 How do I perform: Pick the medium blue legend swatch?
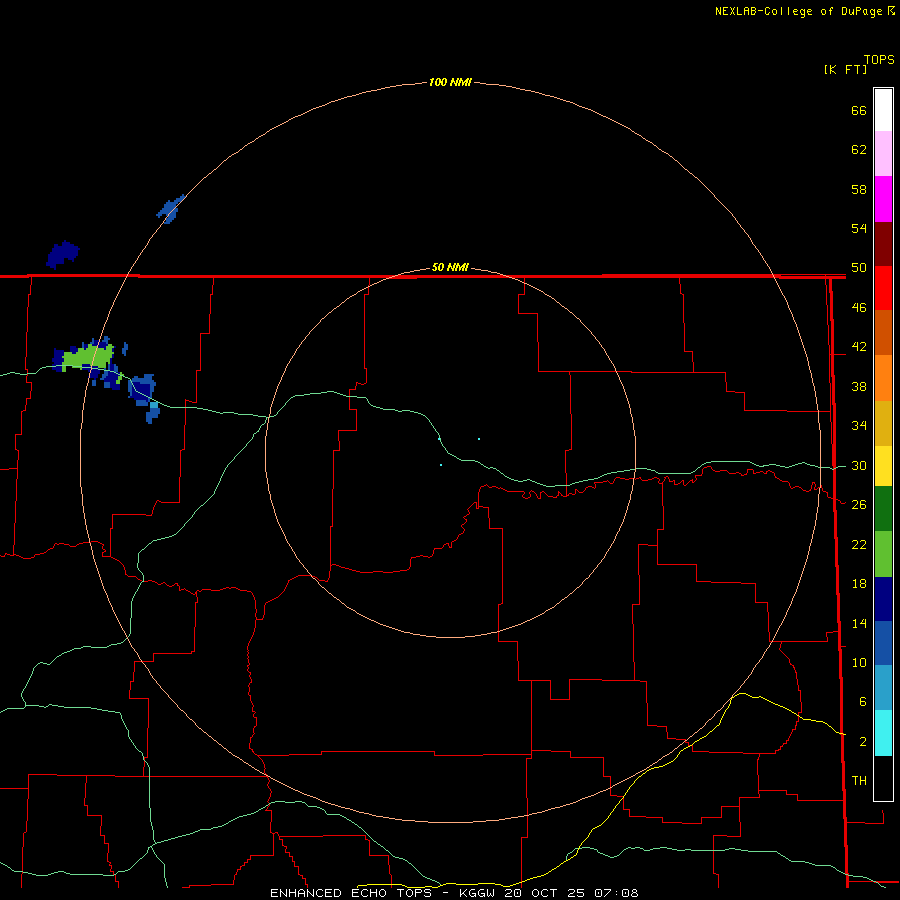pos(883,643)
